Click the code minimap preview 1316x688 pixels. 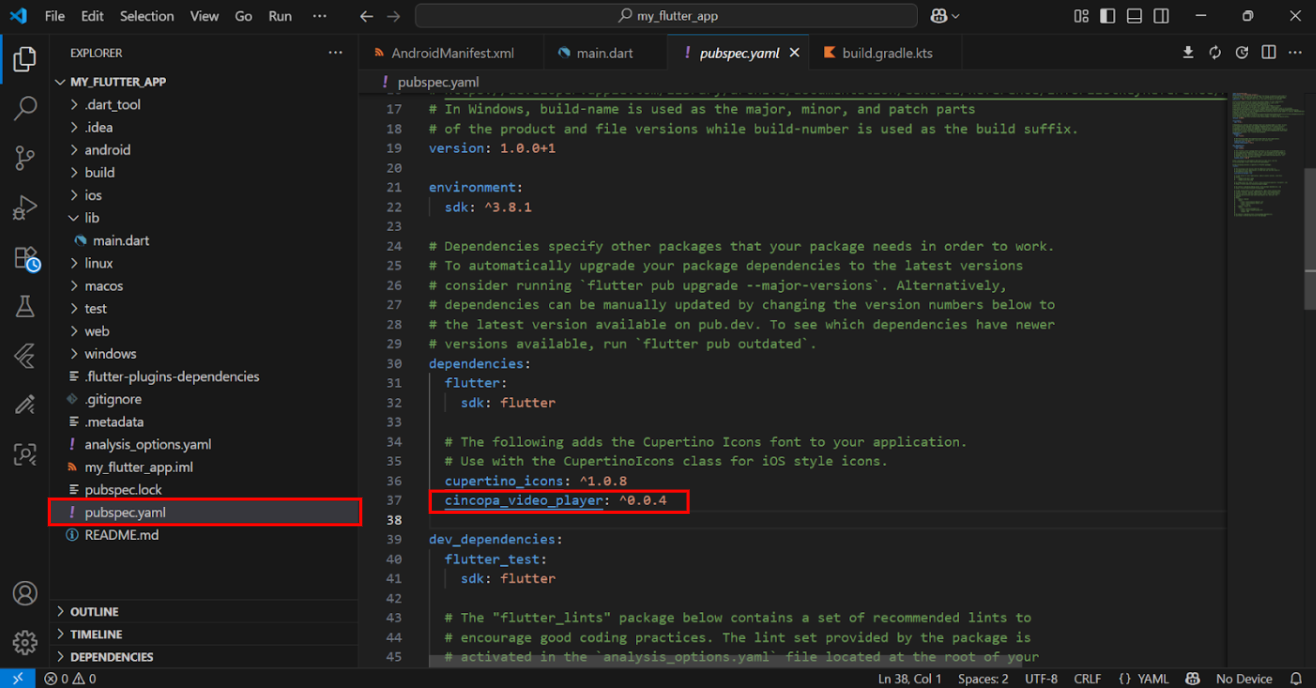point(1266,155)
